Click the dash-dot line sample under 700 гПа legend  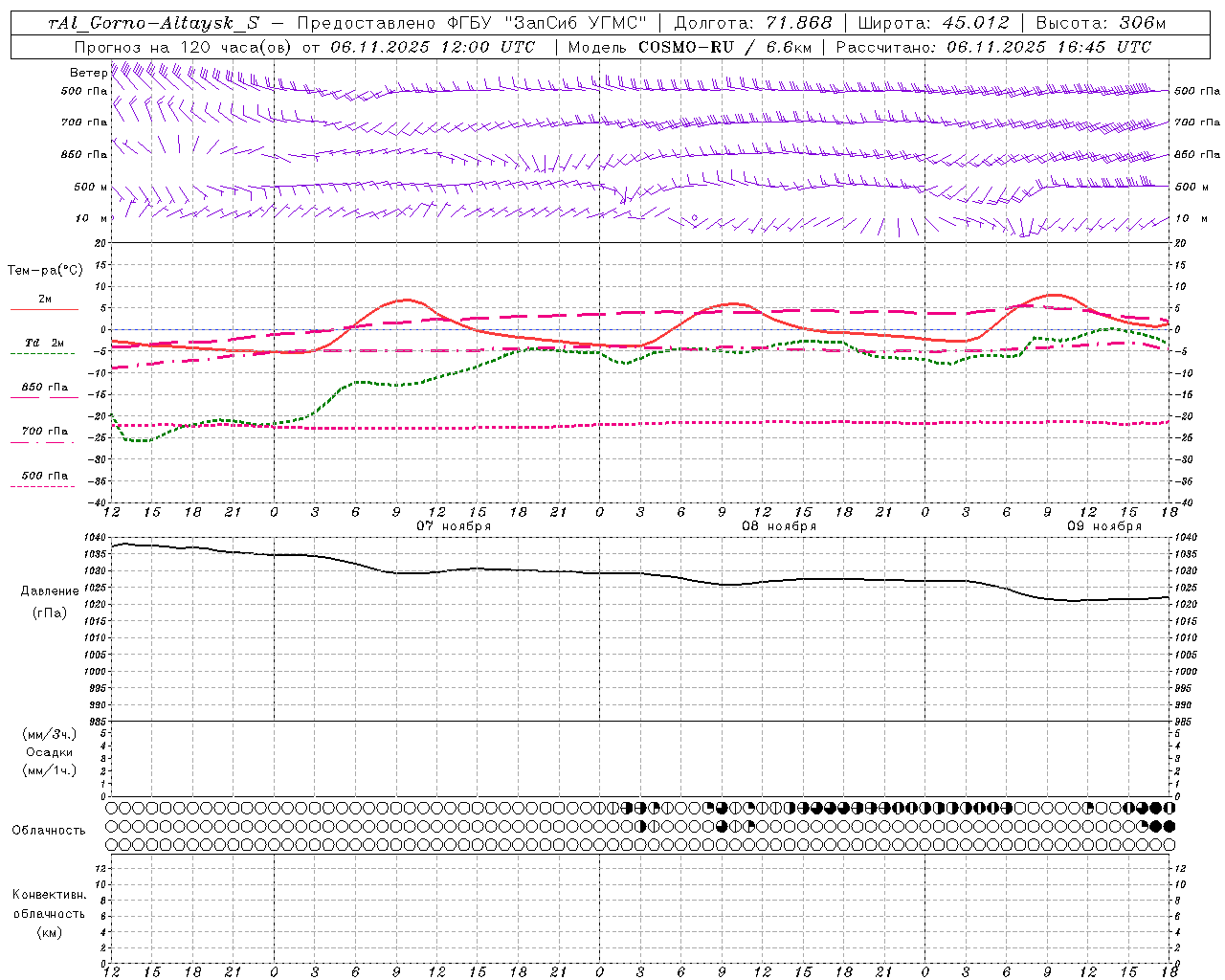click(44, 442)
